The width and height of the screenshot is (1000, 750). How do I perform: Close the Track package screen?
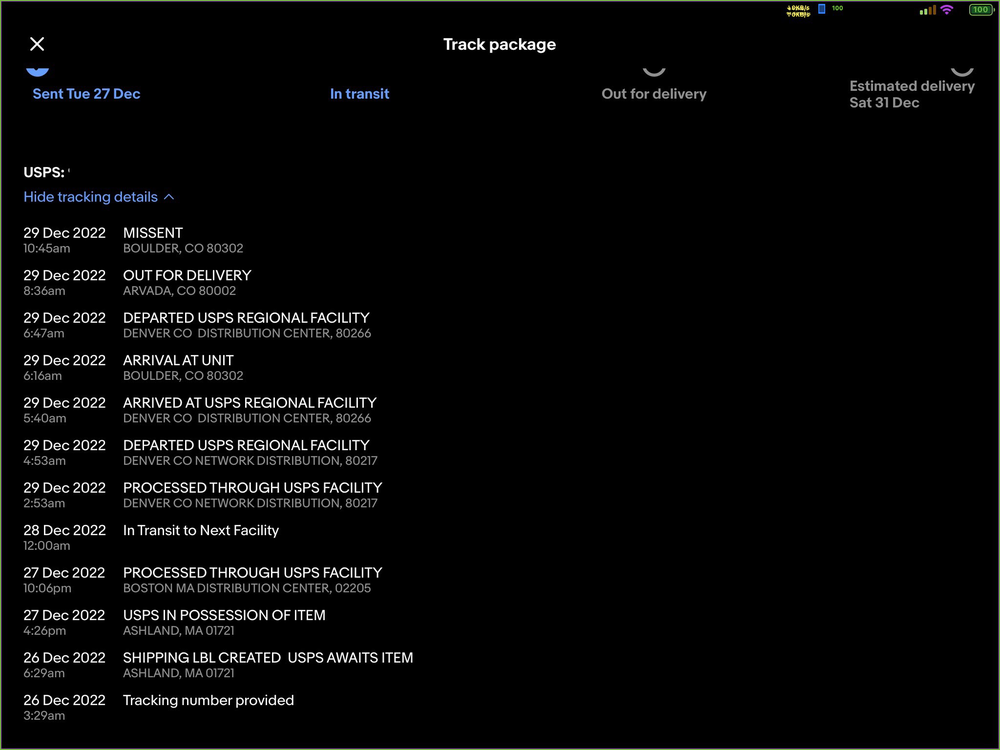pyautogui.click(x=37, y=44)
